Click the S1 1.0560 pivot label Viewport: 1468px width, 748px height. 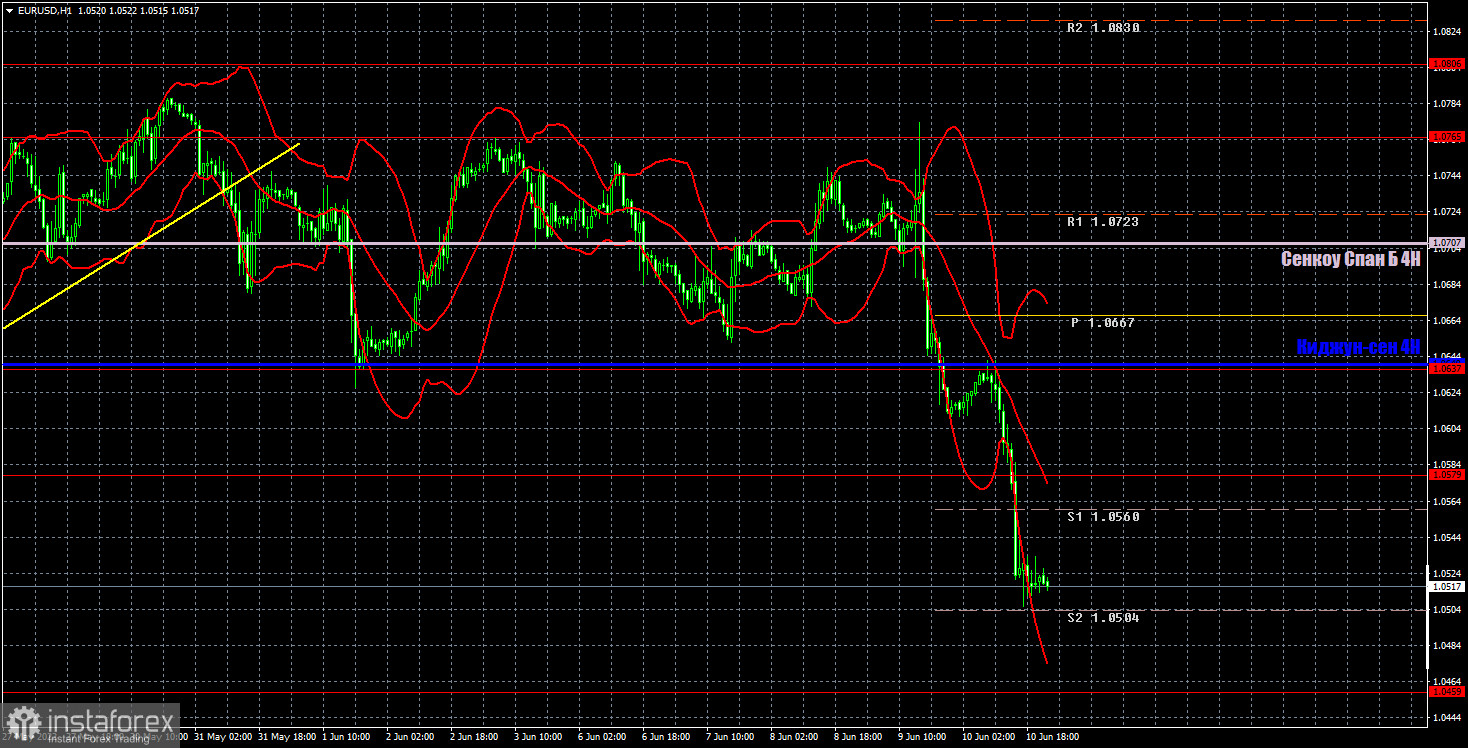1103,517
